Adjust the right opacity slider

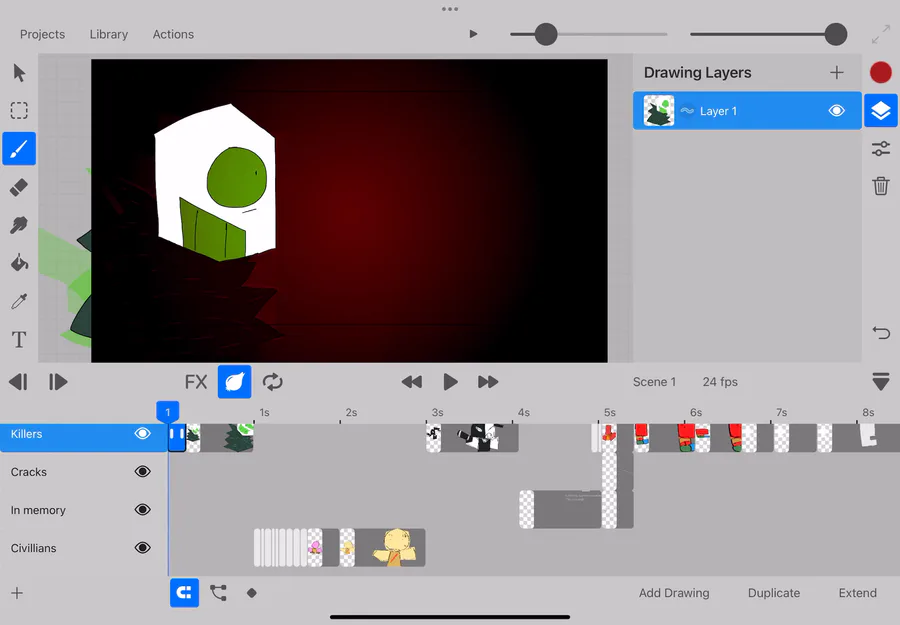pyautogui.click(x=836, y=34)
